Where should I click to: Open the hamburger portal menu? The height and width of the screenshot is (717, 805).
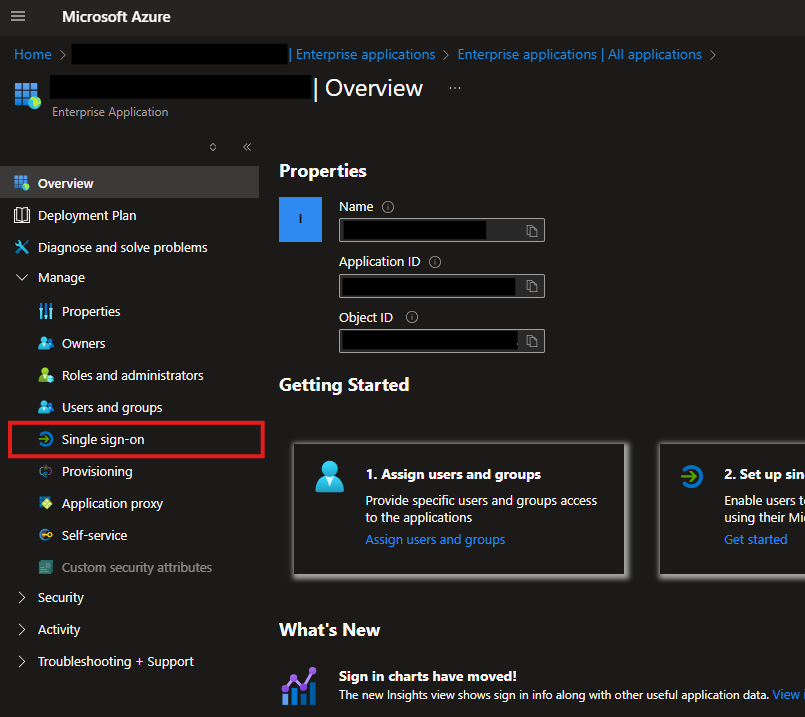pyautogui.click(x=18, y=16)
